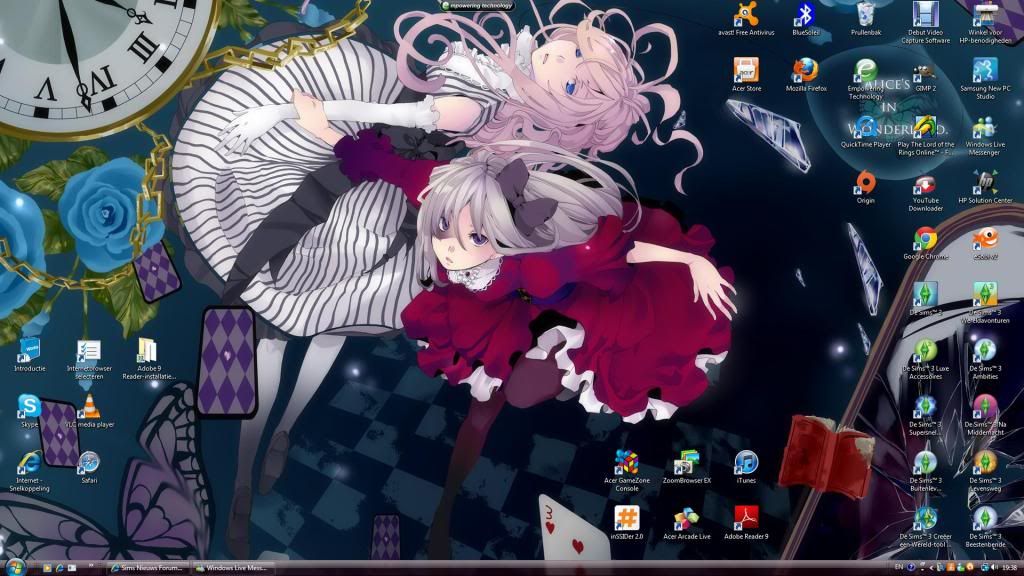The image size is (1024, 576).
Task: Open De Sims 3 Creëer een-Wereld-tool
Action: pos(925,528)
